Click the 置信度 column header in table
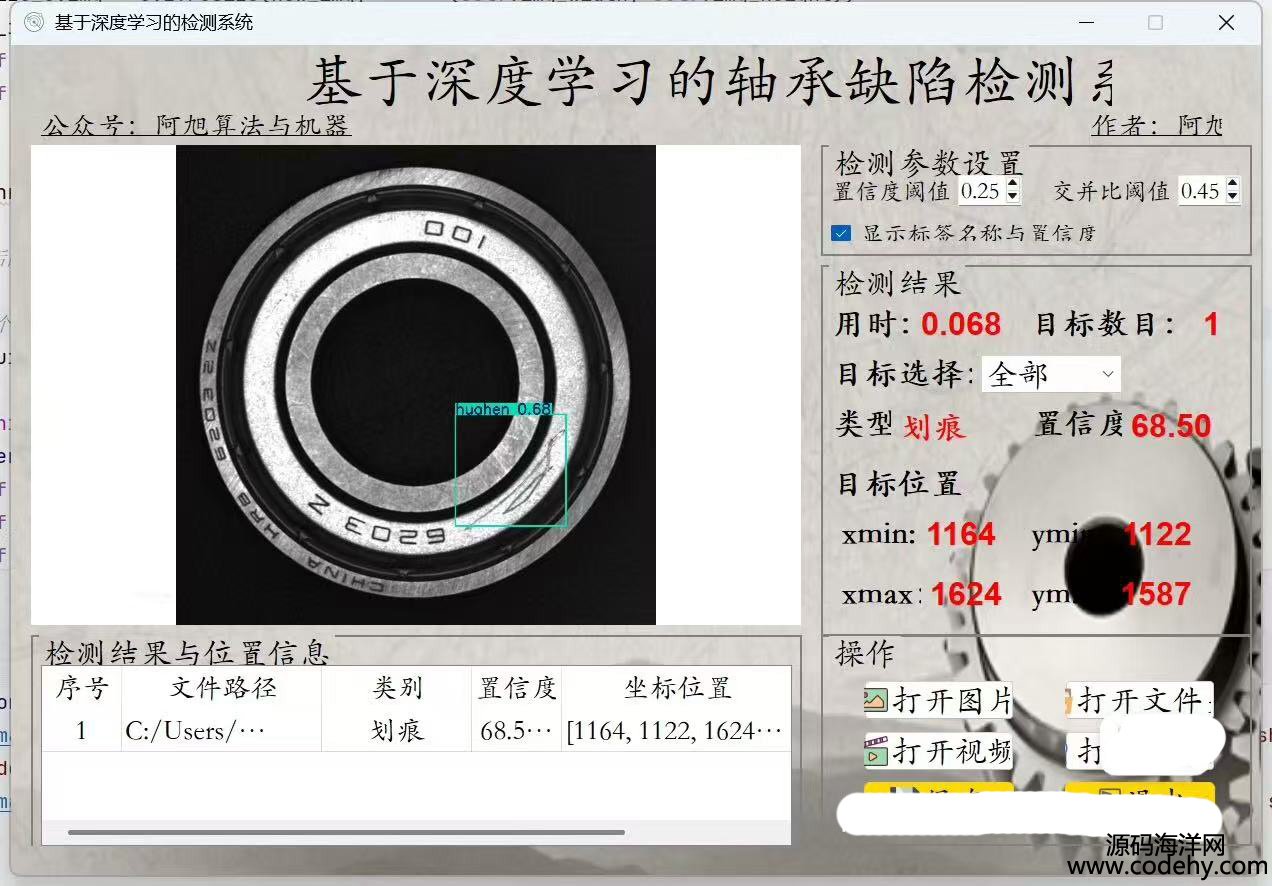The width and height of the screenshot is (1272, 886). click(x=516, y=687)
